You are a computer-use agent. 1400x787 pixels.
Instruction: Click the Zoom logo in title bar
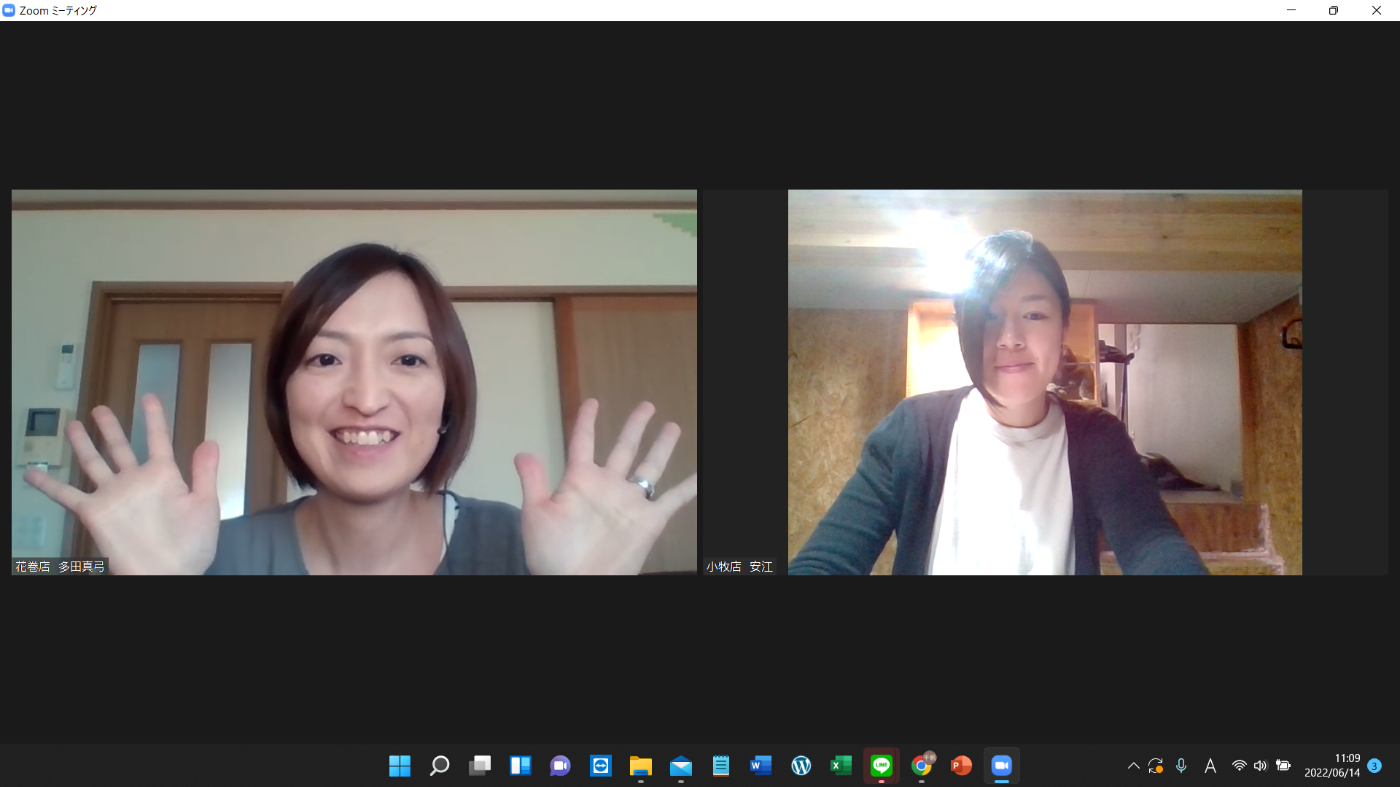pyautogui.click(x=9, y=10)
